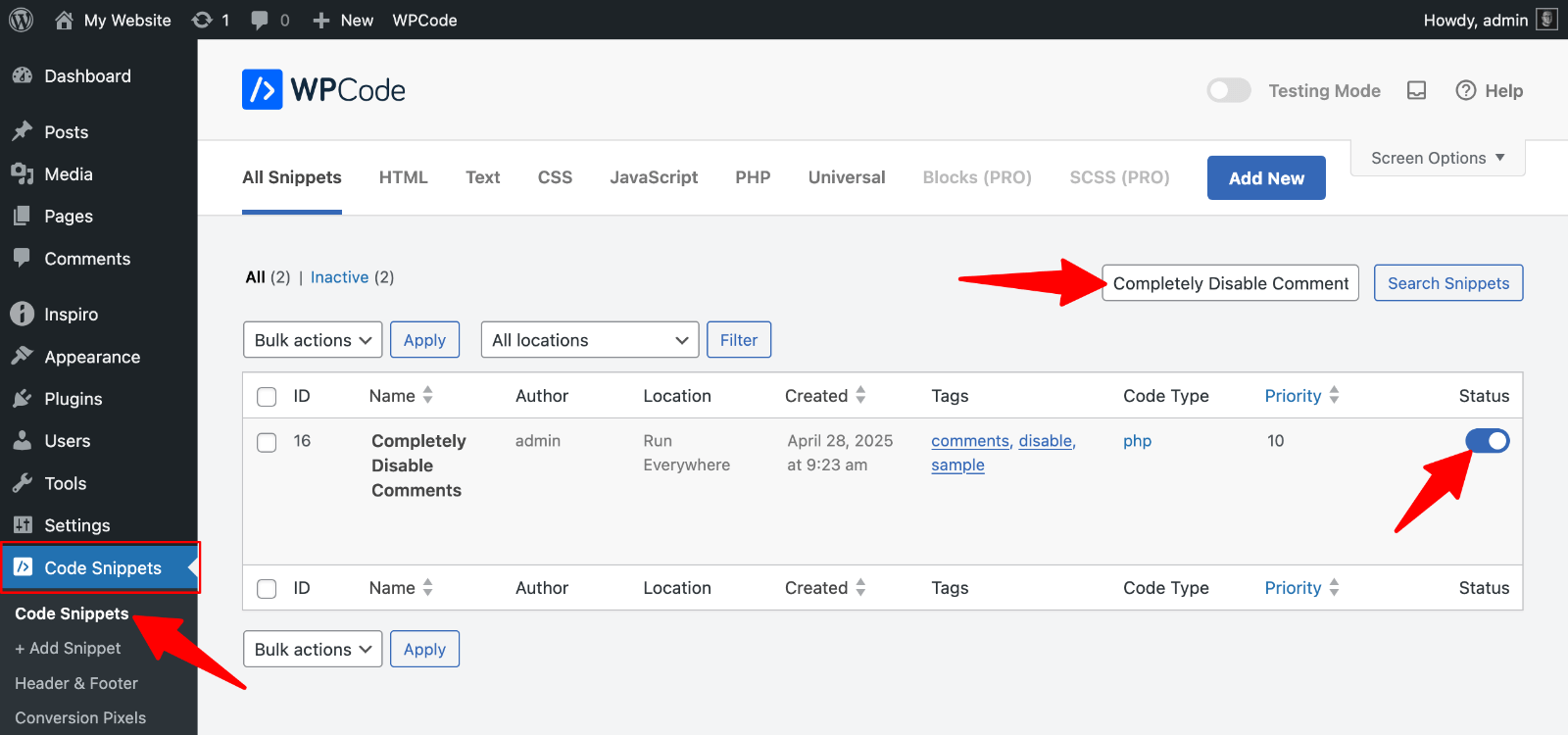The width and height of the screenshot is (1568, 735).
Task: Toggle Testing Mode switch
Action: pos(1229,91)
